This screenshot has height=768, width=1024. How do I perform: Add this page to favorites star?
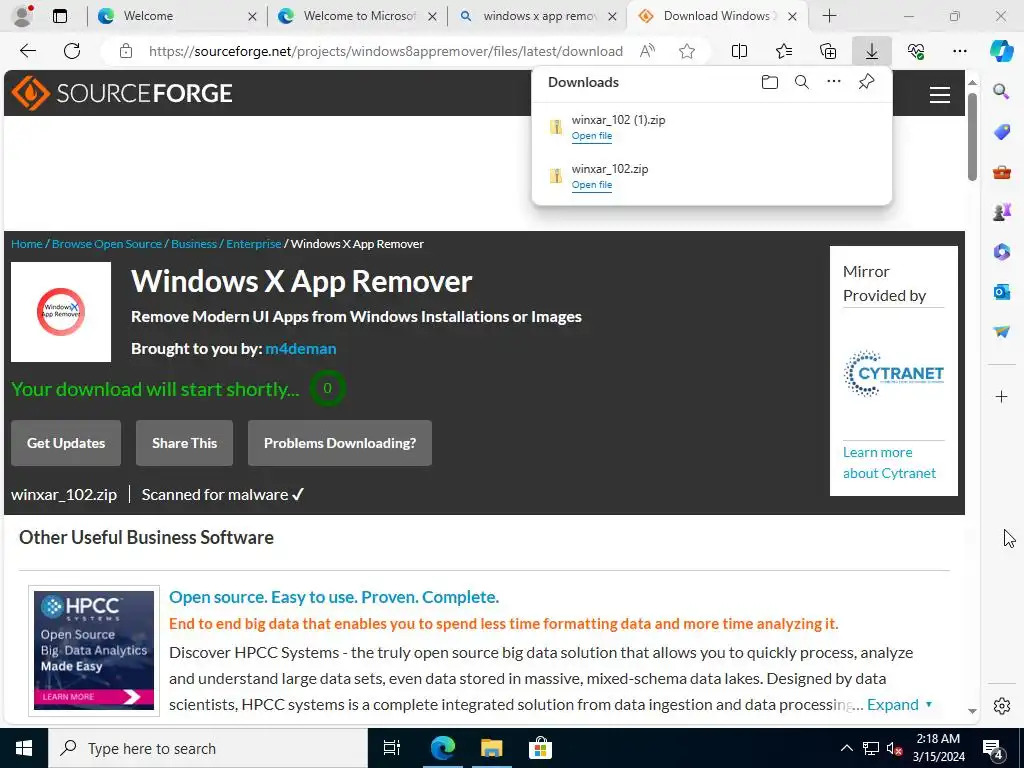pos(686,51)
